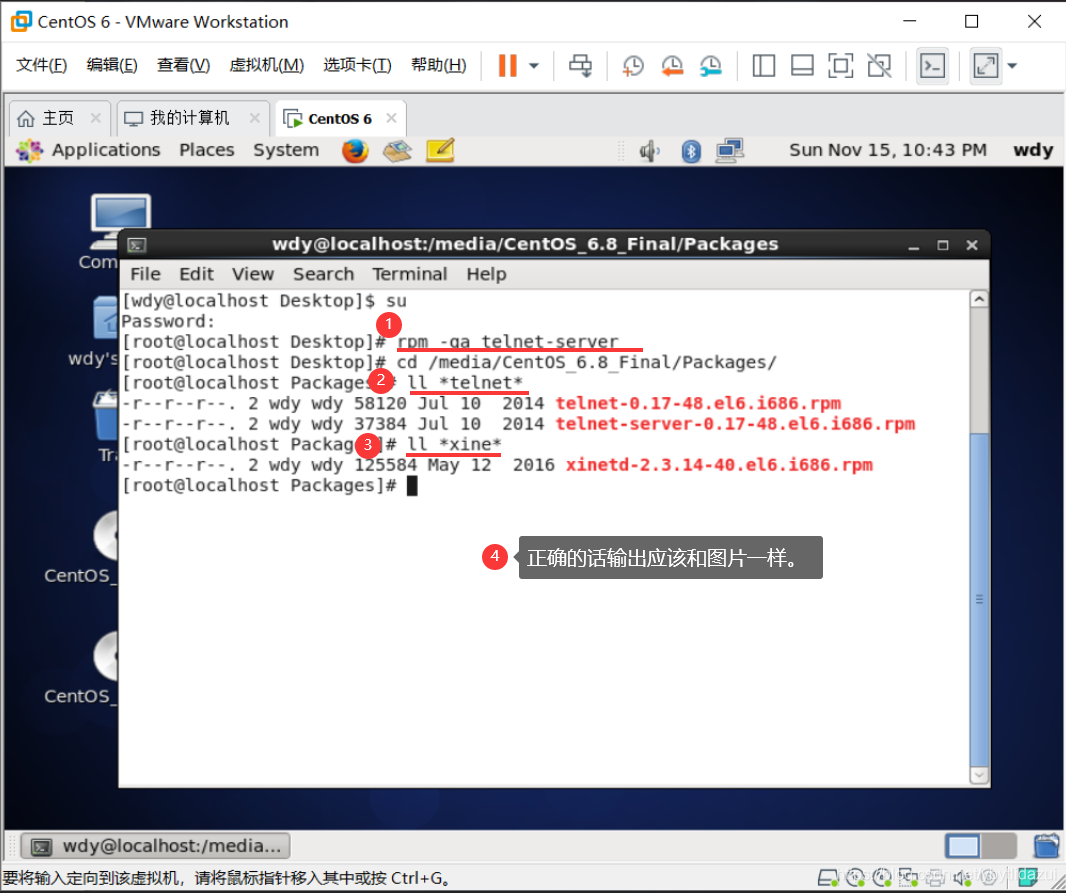Send Ctrl+Alt+Del to the VM
The width and height of the screenshot is (1066, 893).
580,65
